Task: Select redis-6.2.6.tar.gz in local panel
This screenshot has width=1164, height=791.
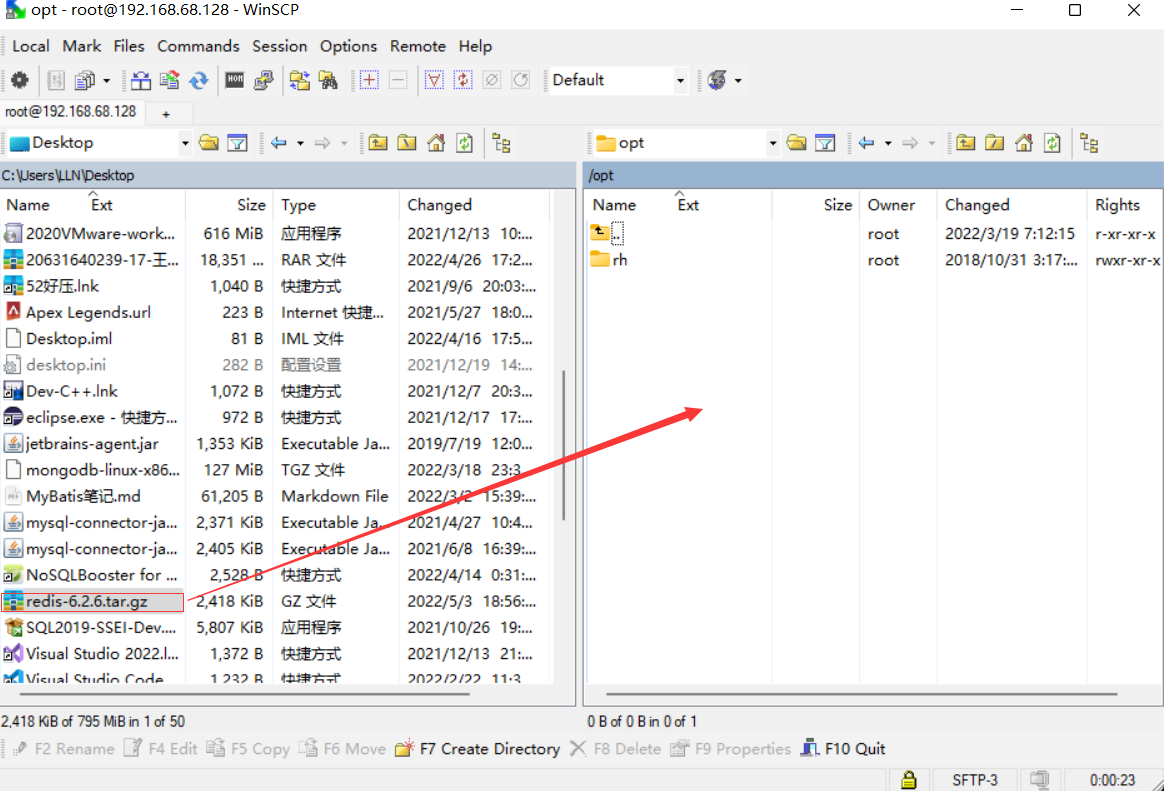Action: point(93,601)
